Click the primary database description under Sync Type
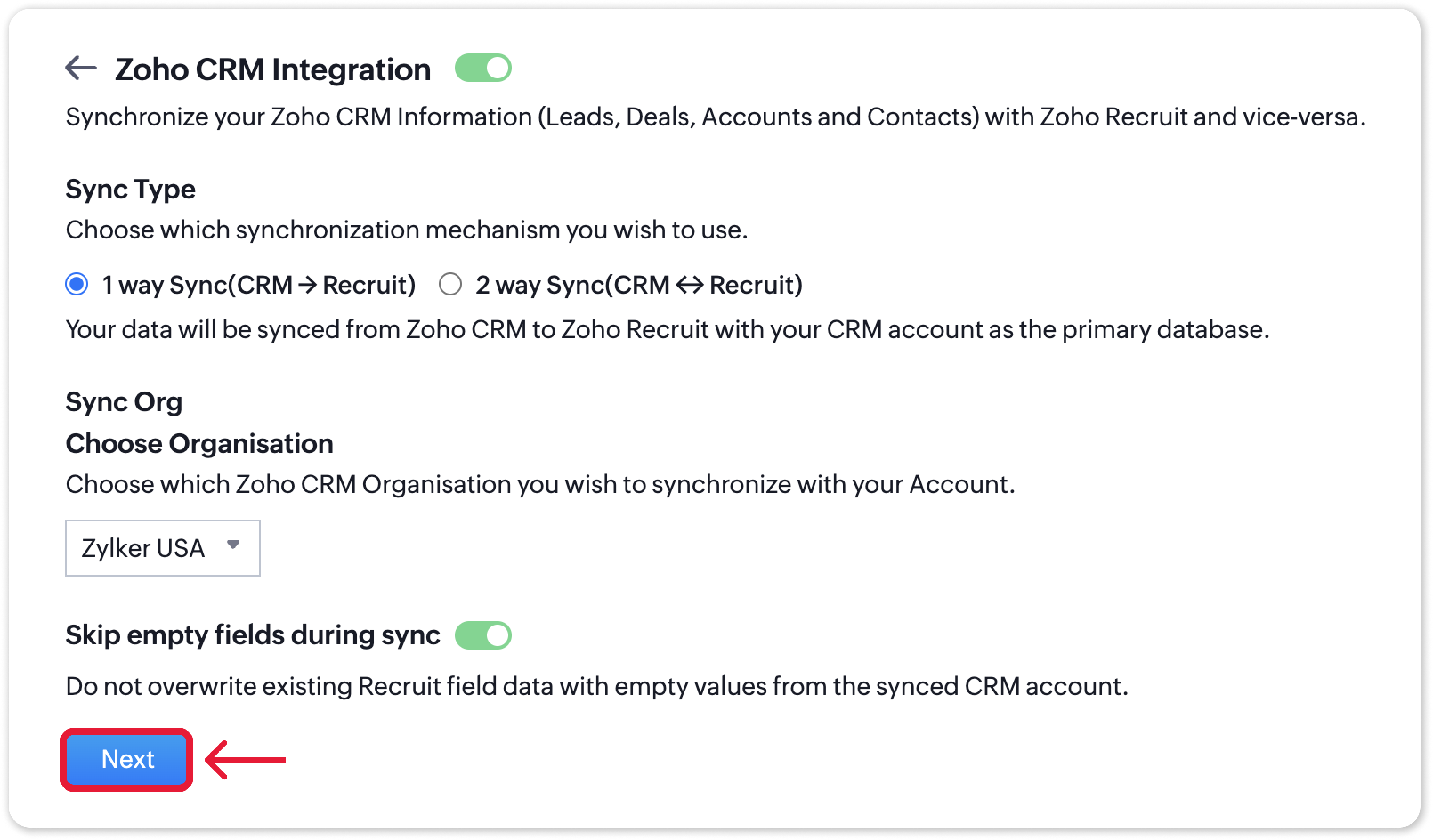Screen dimensions: 1433x840 667,330
